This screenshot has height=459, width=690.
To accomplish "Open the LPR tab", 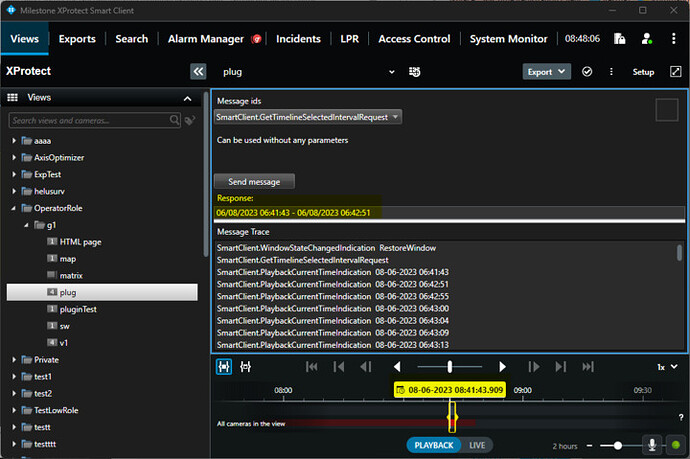I will click(349, 39).
